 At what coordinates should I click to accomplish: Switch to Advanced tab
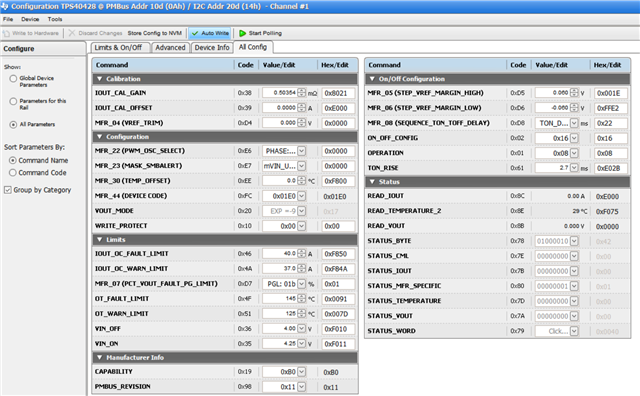(x=170, y=48)
